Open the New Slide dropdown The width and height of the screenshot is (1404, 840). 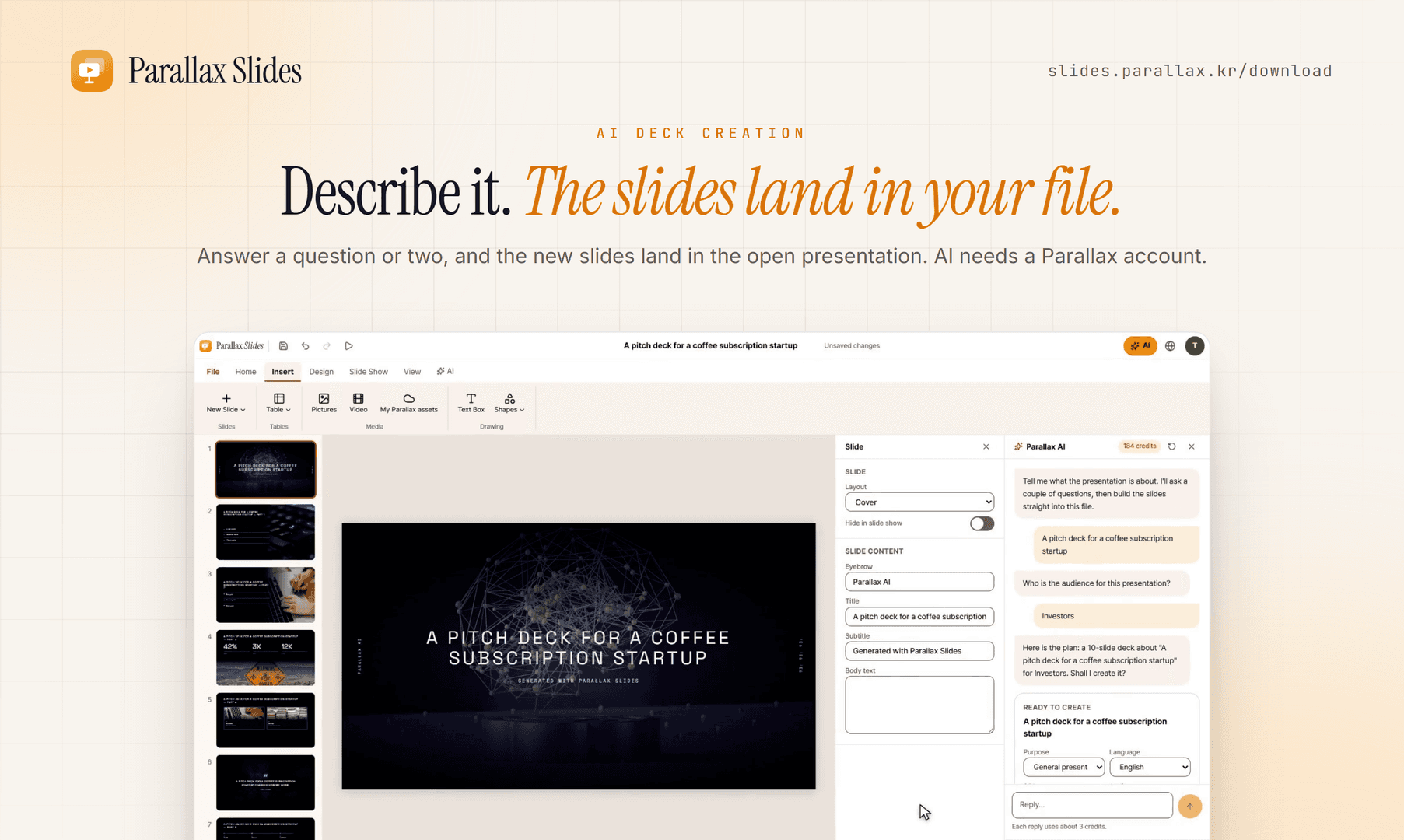[x=226, y=403]
